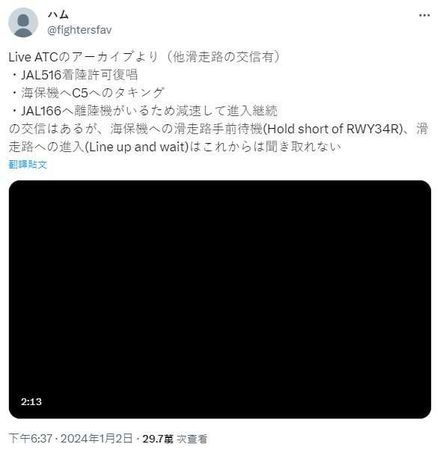440x450 pixels.
Task: Play the black video in the post
Action: click(x=220, y=299)
